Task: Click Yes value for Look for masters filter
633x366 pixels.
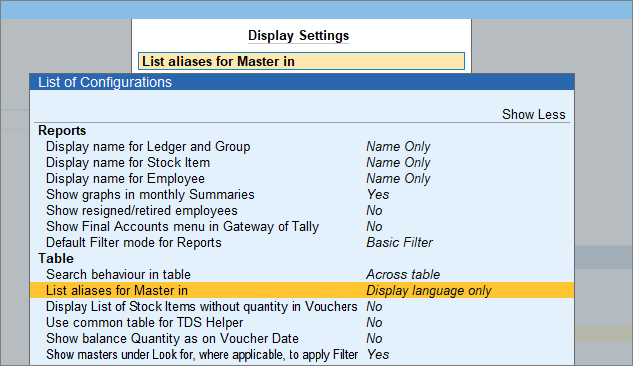Action: [378, 355]
